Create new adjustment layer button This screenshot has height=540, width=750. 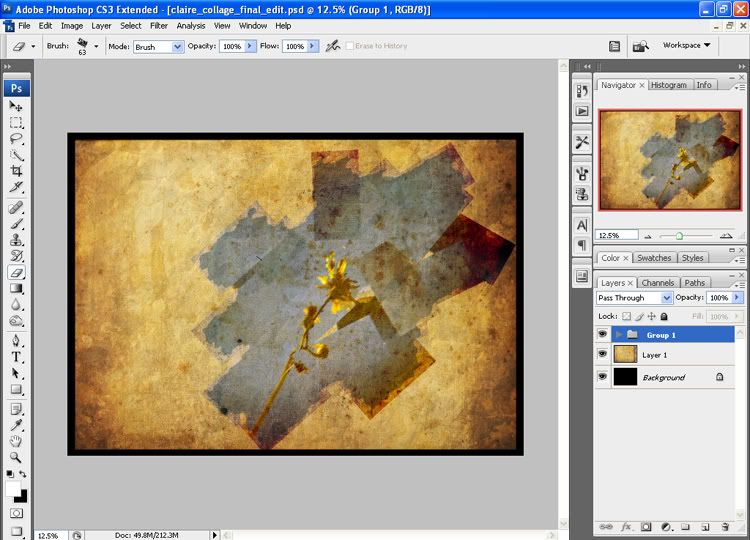(666, 527)
